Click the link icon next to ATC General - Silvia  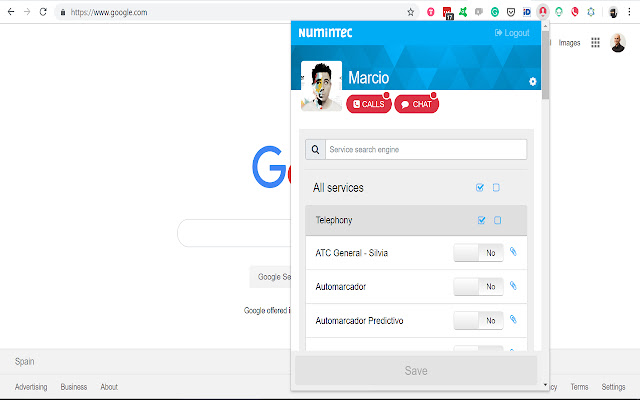click(513, 252)
